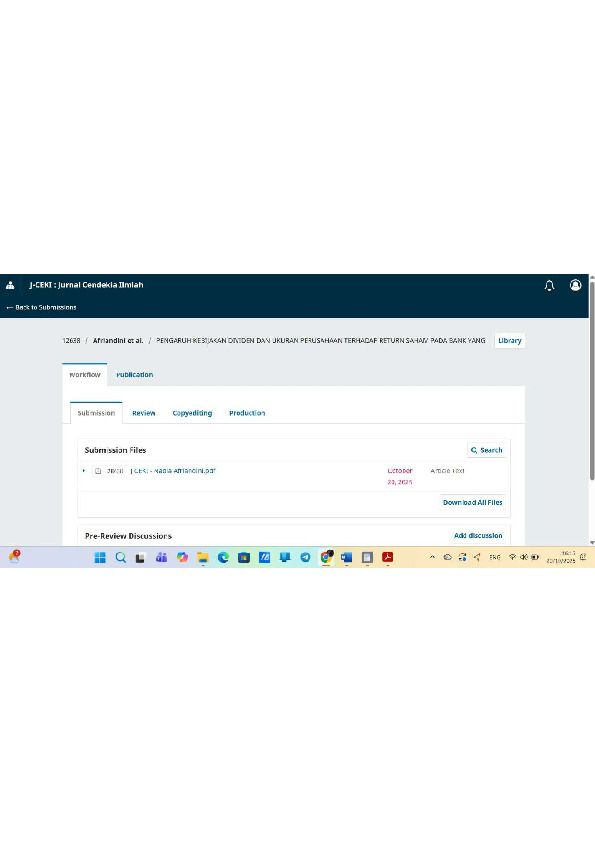The width and height of the screenshot is (595, 842).
Task: Click the submission title text PENGARUH KEBIJAKAN DIVIDEN
Action: 321,340
